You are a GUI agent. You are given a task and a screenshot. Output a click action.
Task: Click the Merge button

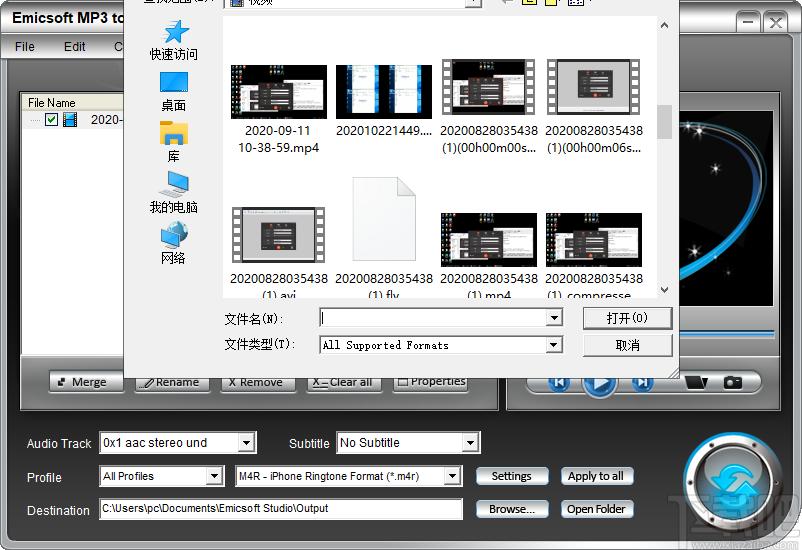86,382
